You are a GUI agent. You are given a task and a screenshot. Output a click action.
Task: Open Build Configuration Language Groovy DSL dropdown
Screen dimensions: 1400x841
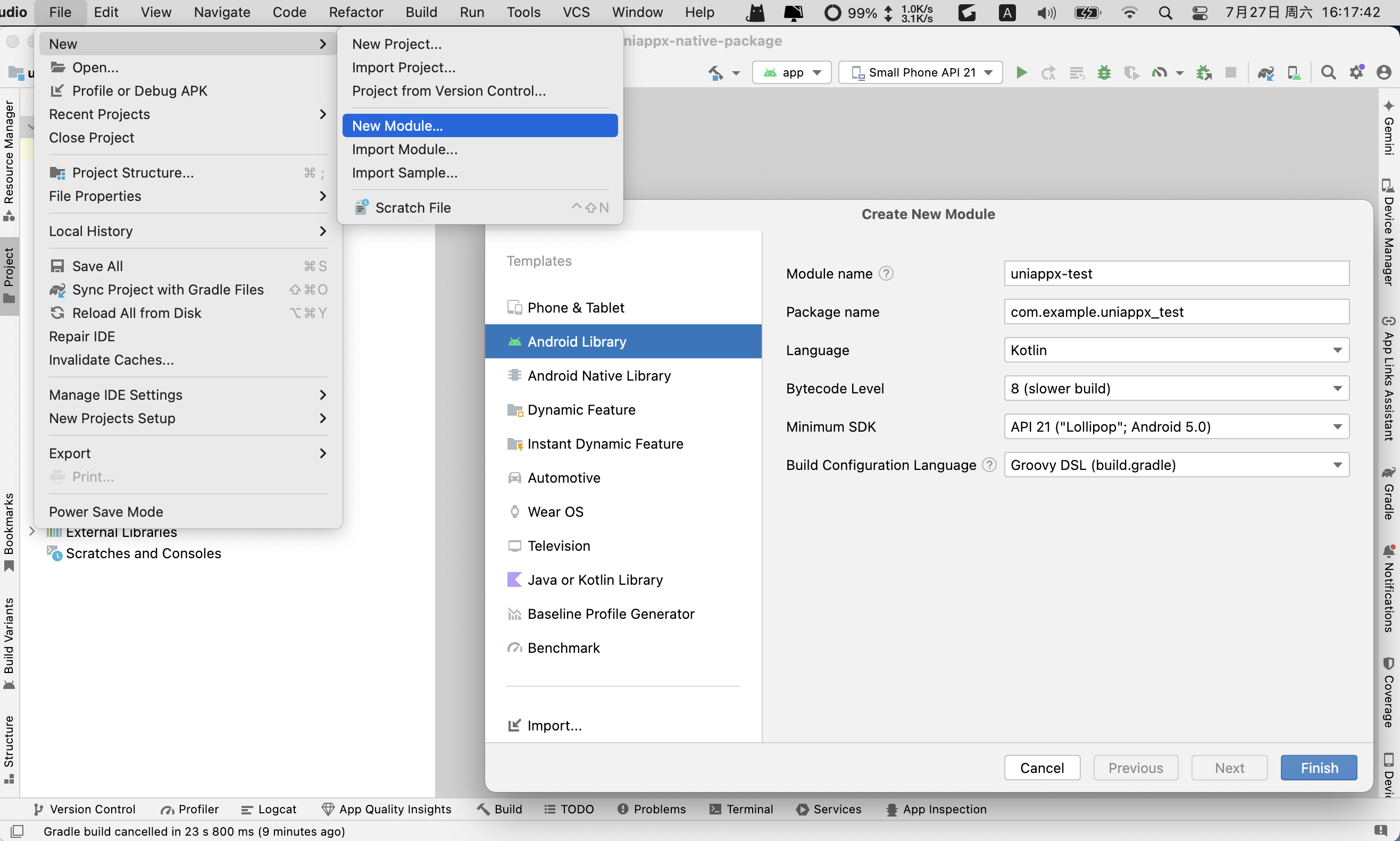click(1176, 465)
